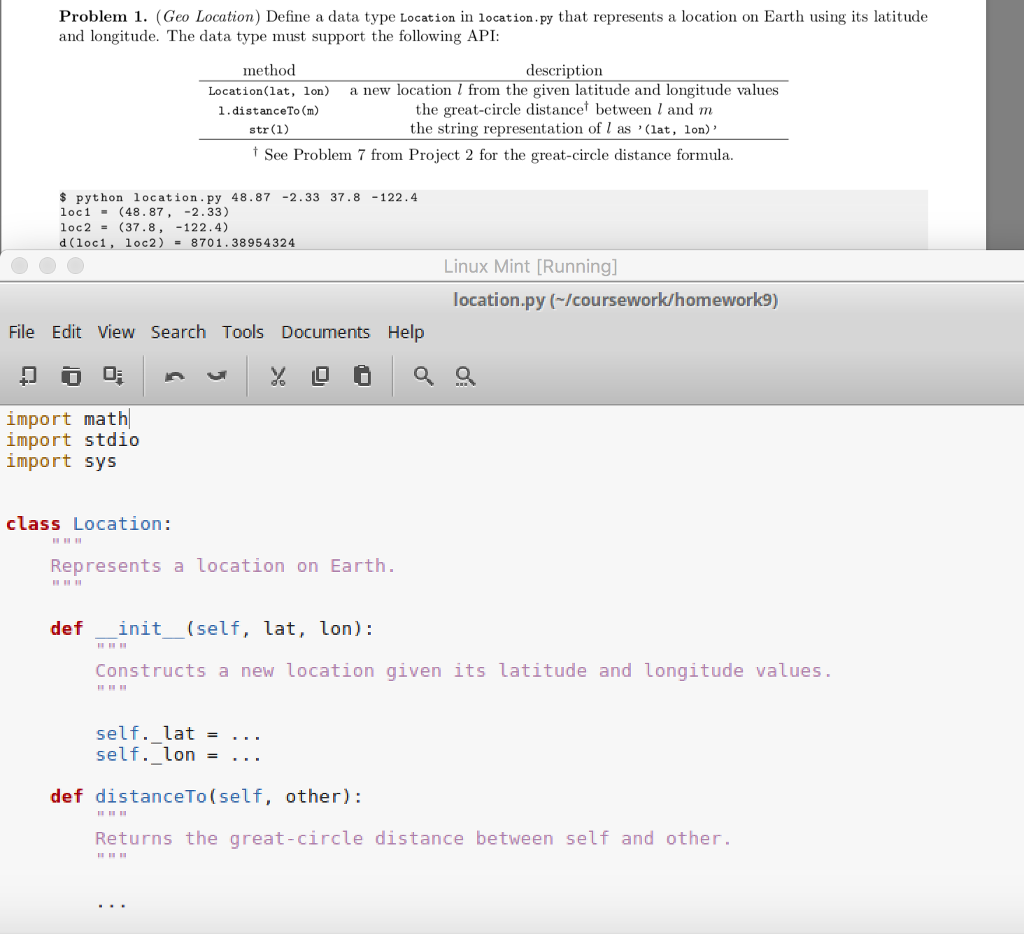Save the location.py file
The height and width of the screenshot is (934, 1024).
click(113, 375)
